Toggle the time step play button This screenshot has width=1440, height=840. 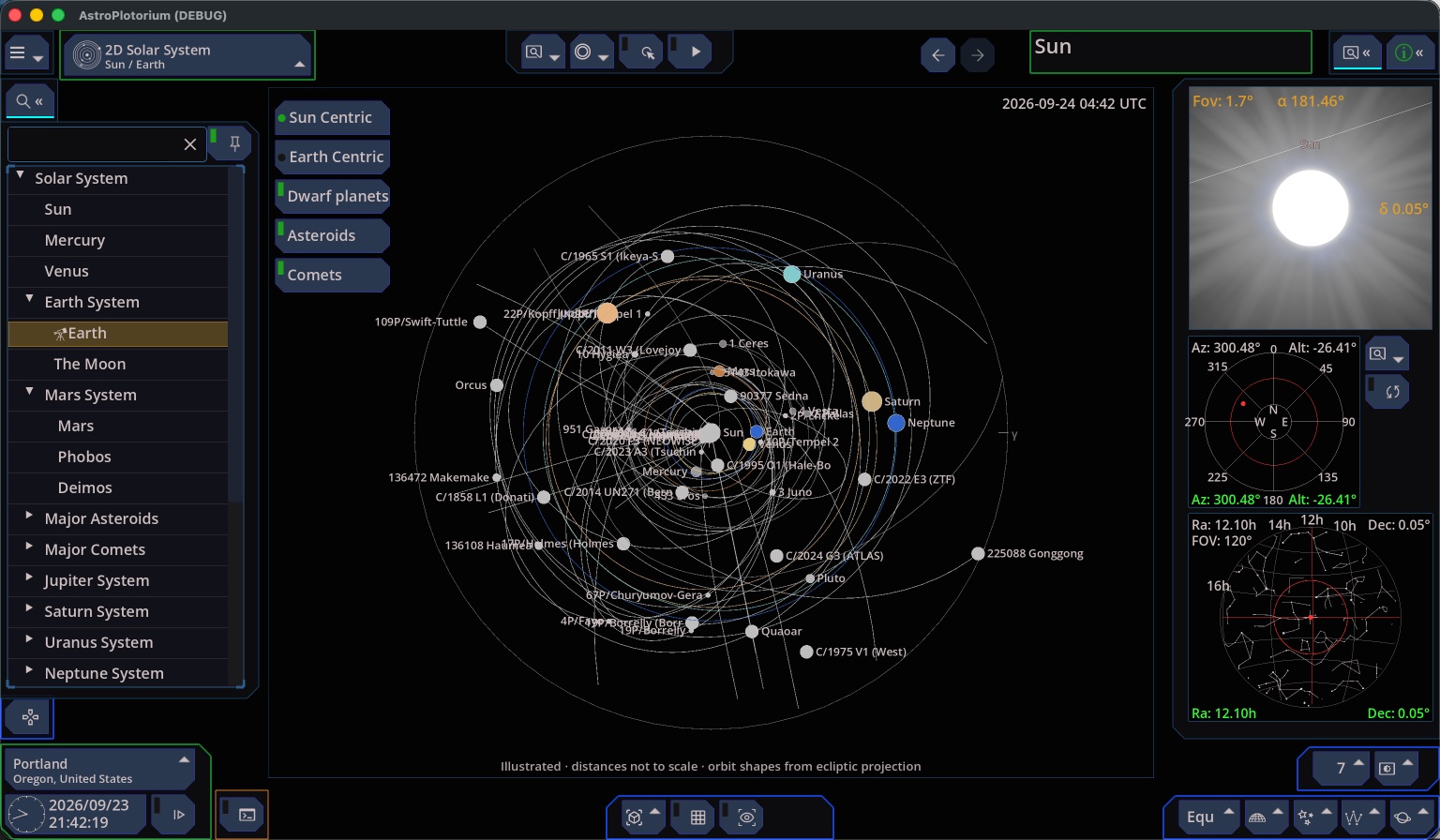tap(173, 813)
